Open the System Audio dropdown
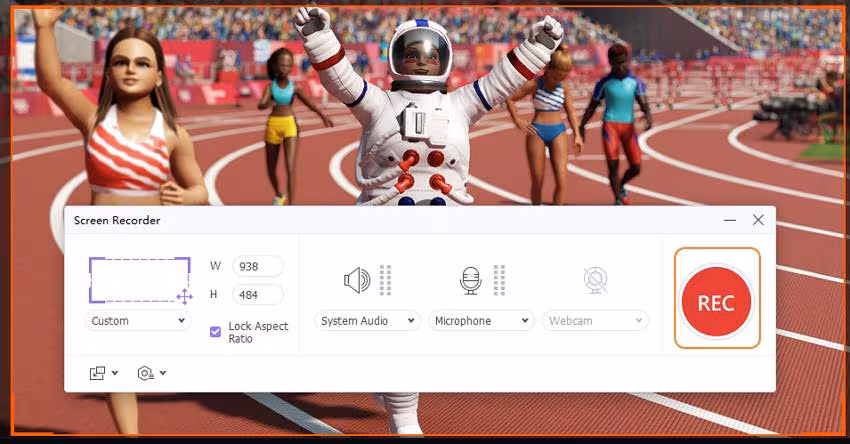The image size is (850, 444). (x=367, y=321)
